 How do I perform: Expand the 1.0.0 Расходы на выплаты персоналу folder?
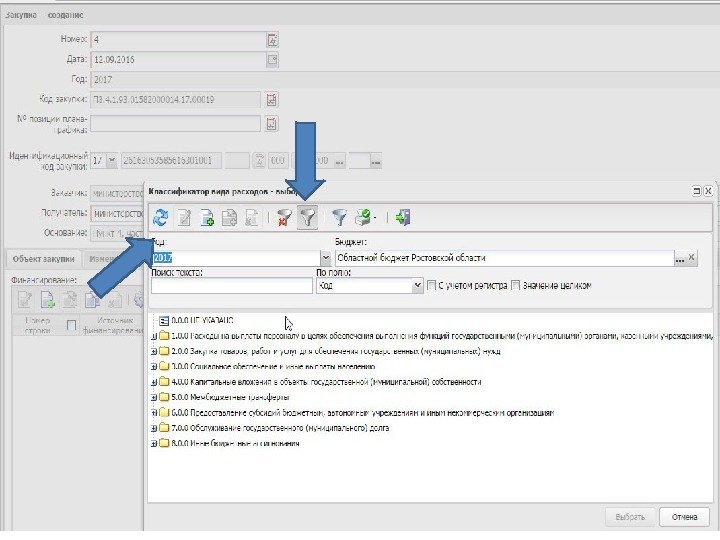[x=154, y=337]
